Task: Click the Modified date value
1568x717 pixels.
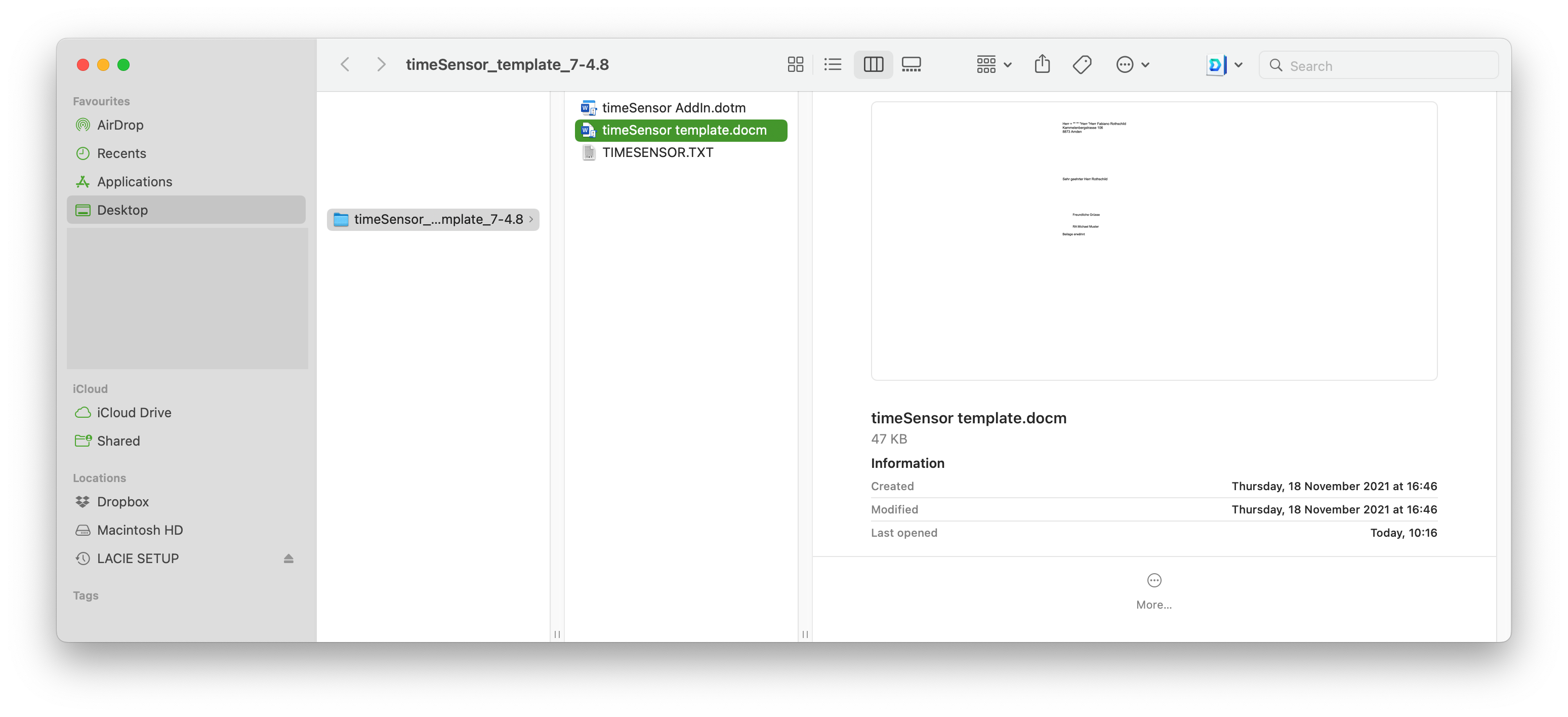Action: click(1334, 509)
